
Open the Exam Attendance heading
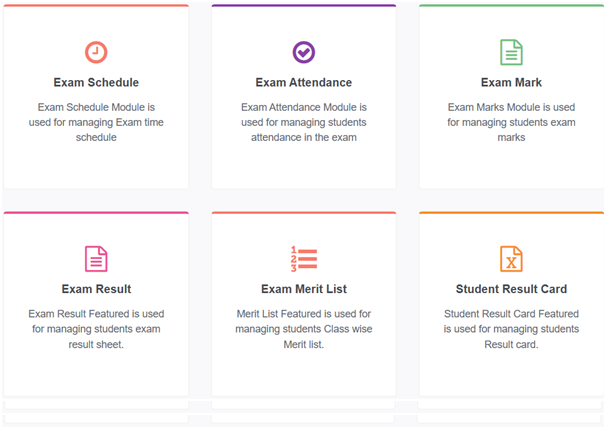(304, 82)
